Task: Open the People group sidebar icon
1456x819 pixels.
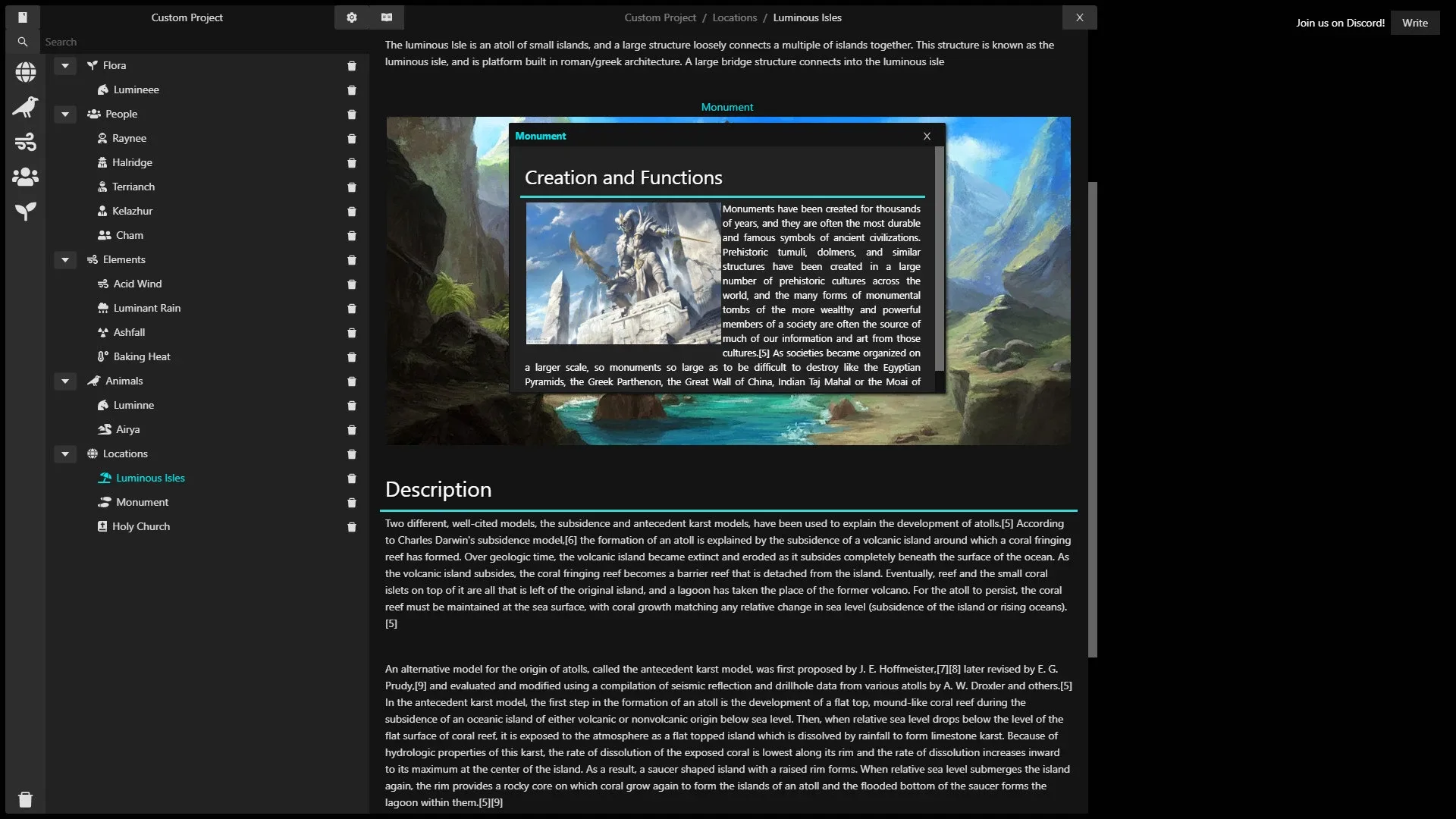Action: 26,177
